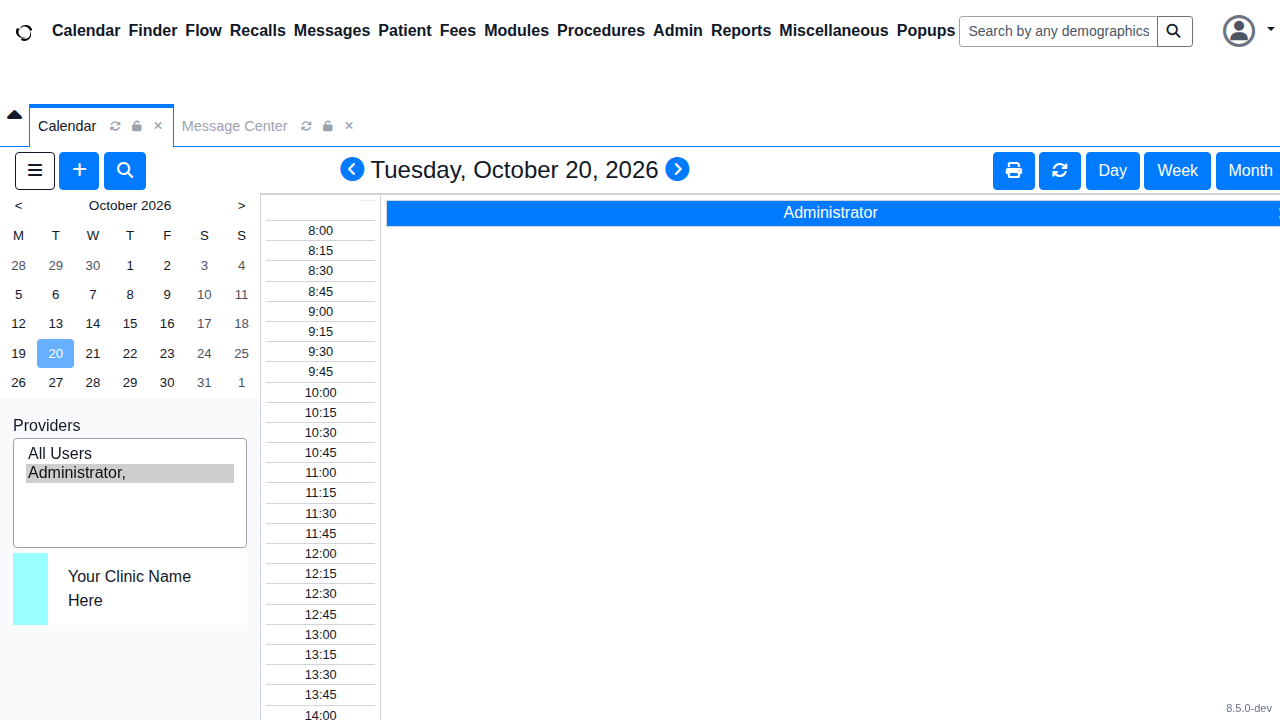Submit the demographics search magnifier
The width and height of the screenshot is (1280, 720).
[x=1175, y=31]
